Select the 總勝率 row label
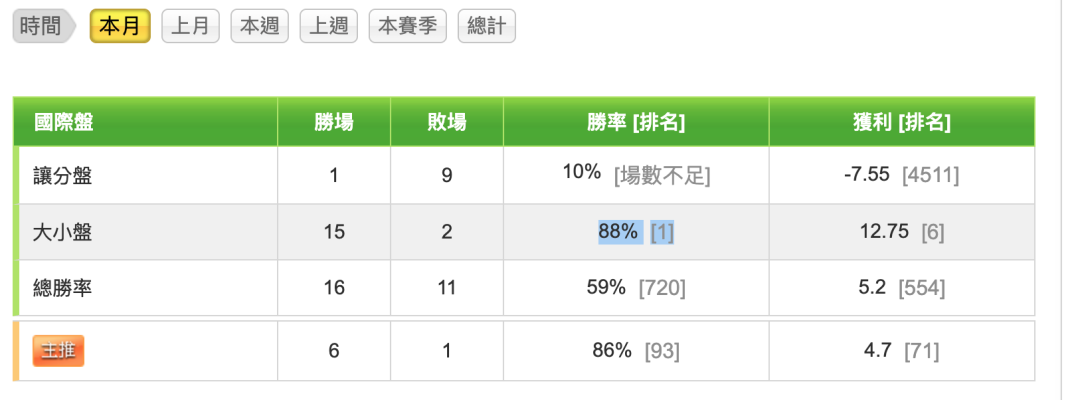Screen dimensions: 1080x400 tap(63, 288)
